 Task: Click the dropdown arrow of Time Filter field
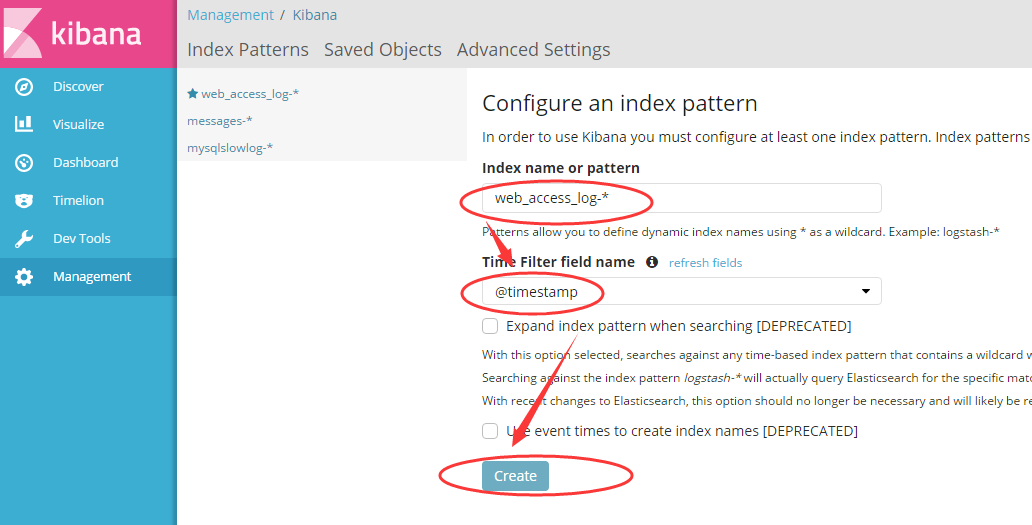866,291
